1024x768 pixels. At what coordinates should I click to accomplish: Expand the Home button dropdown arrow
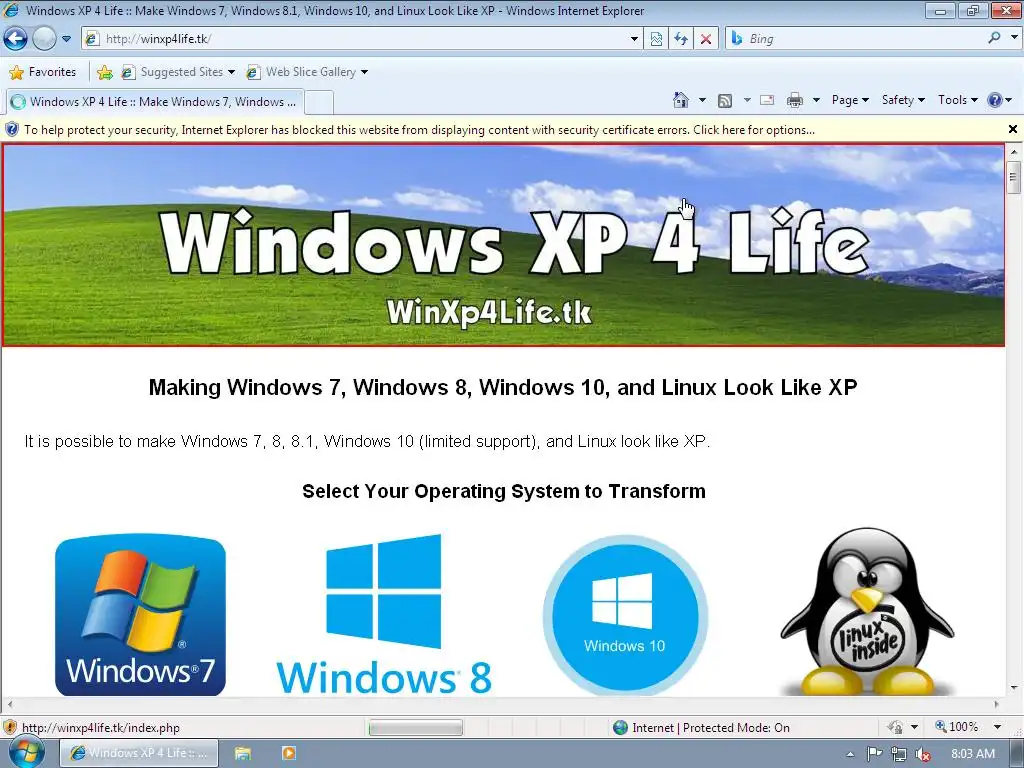(702, 100)
